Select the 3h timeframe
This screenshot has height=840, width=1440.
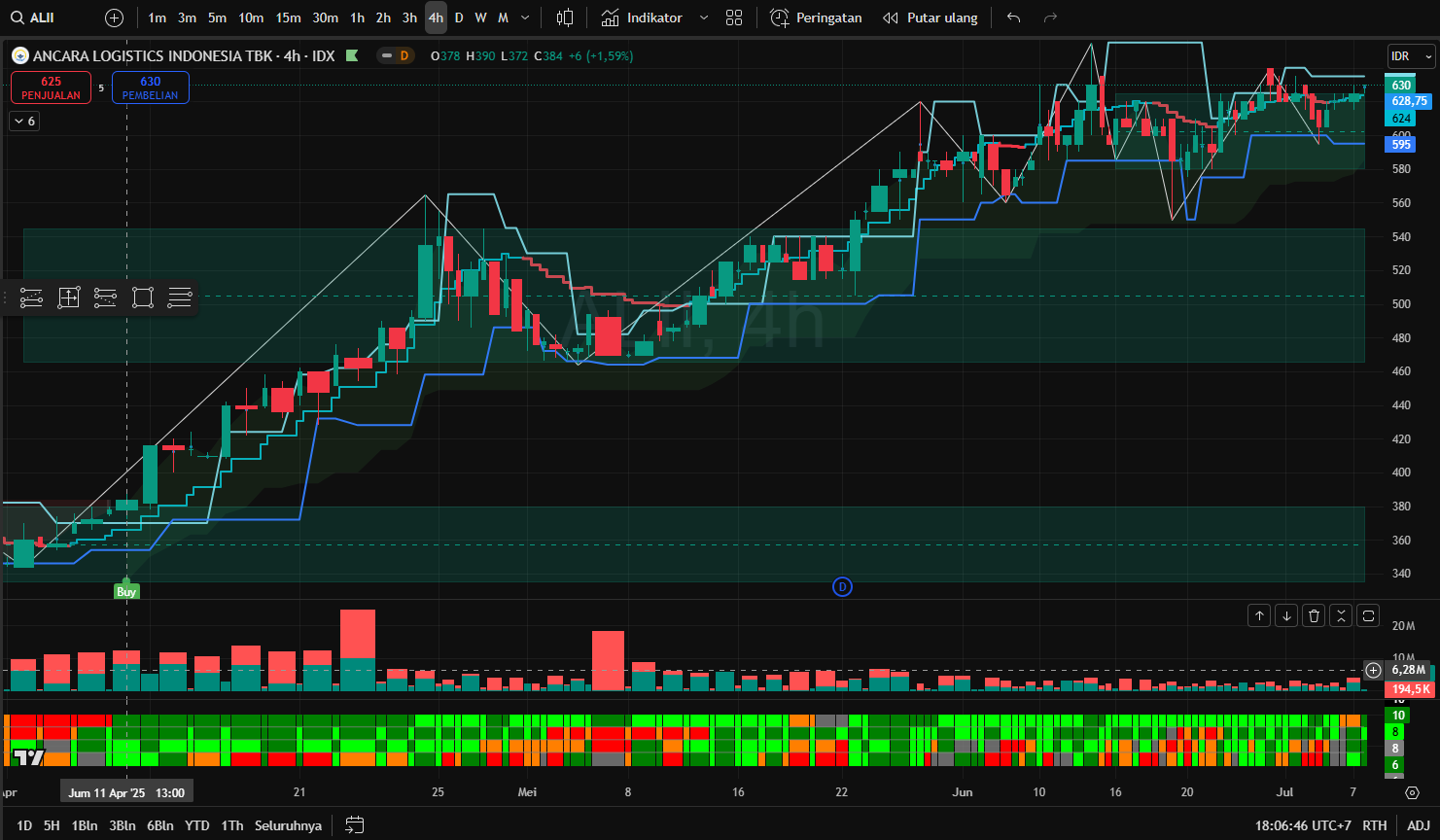pyautogui.click(x=409, y=17)
